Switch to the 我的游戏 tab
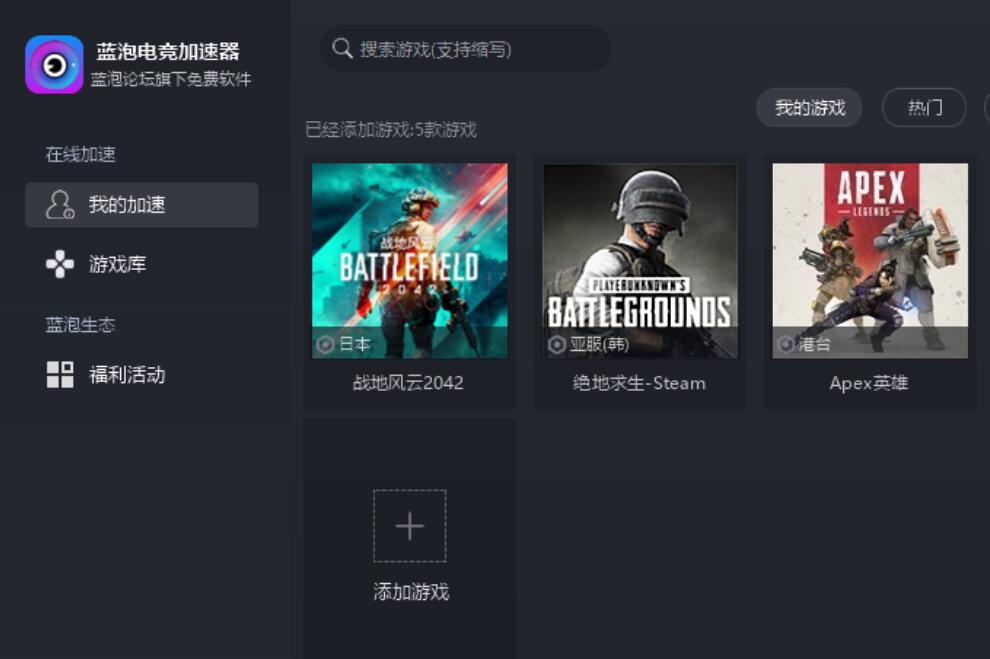The width and height of the screenshot is (990, 659). pos(809,107)
